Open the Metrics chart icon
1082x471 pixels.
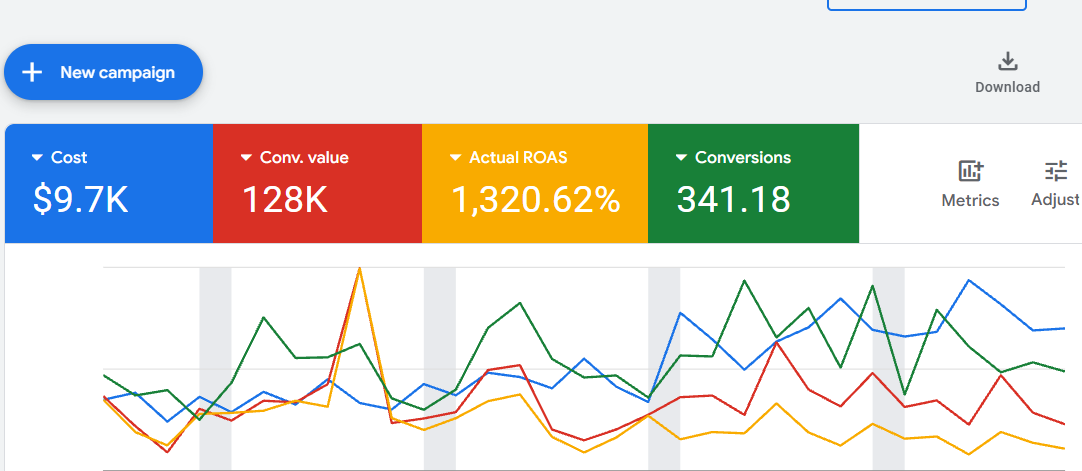tap(970, 170)
